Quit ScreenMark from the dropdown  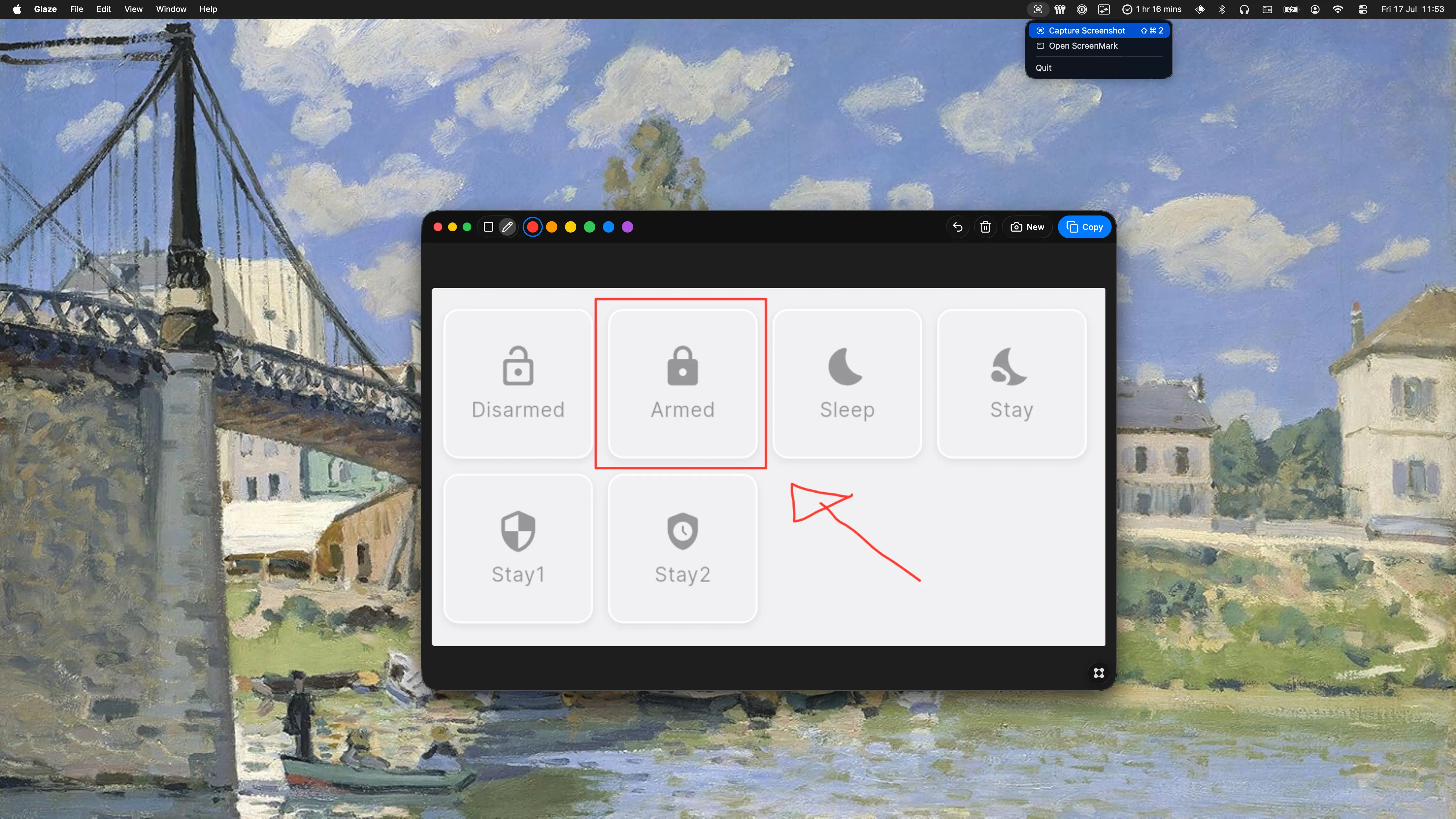[1098, 68]
